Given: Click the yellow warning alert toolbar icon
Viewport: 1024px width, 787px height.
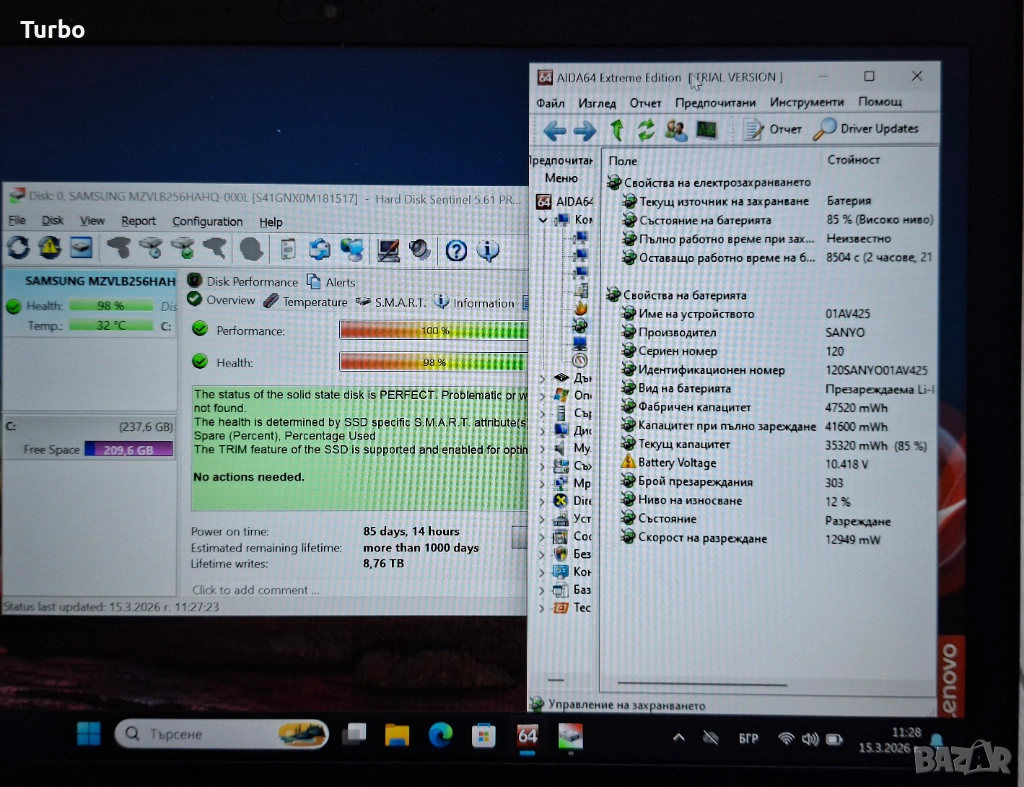Looking at the screenshot, I should (x=49, y=248).
